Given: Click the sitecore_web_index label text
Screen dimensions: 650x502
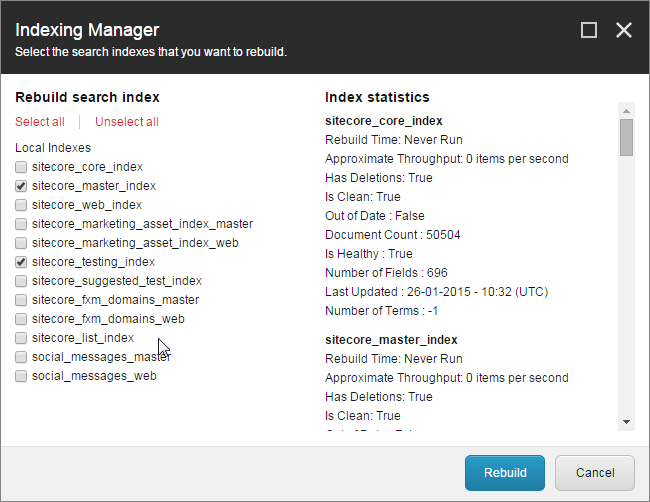Looking at the screenshot, I should [x=87, y=205].
